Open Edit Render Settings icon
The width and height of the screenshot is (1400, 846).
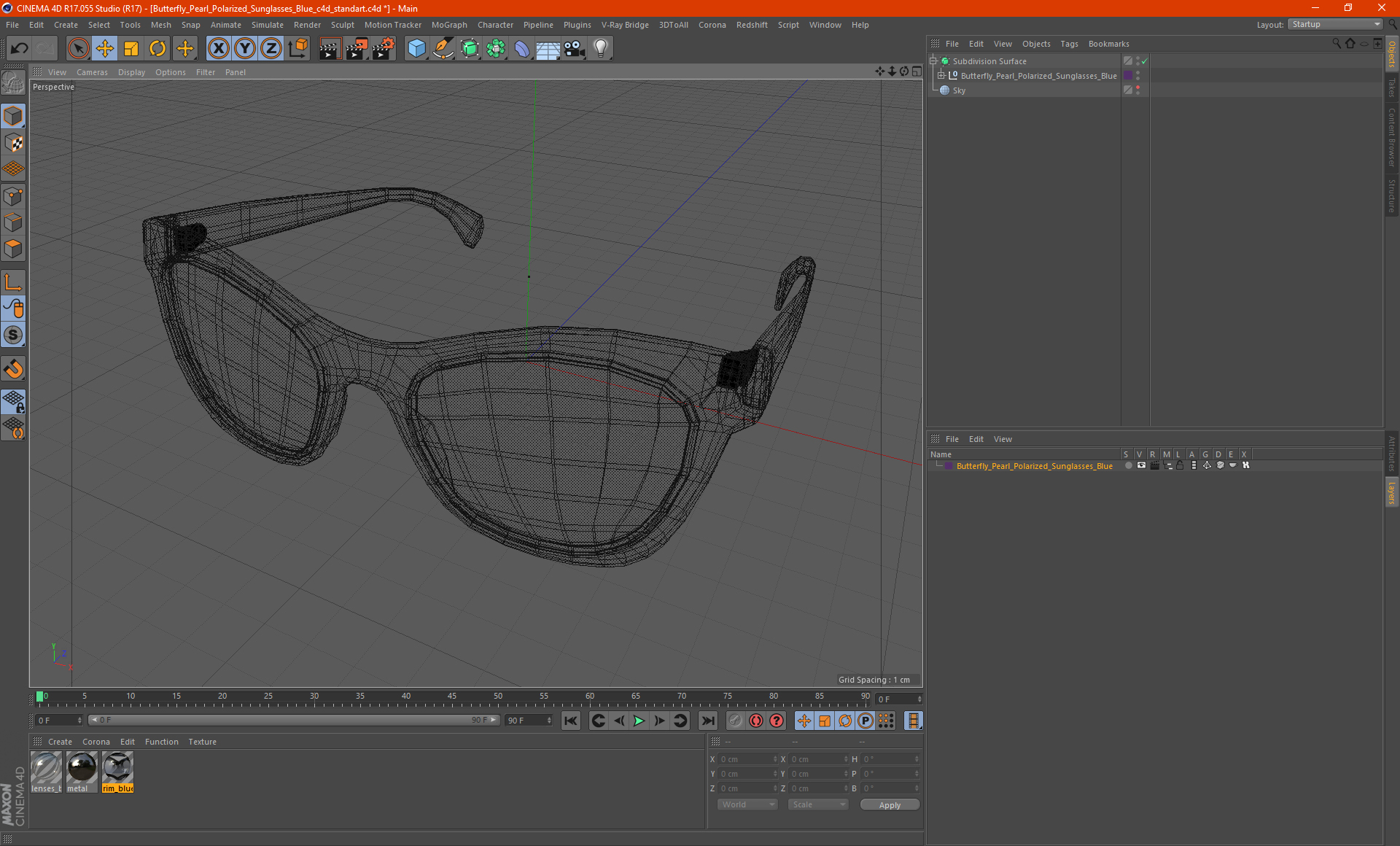[x=384, y=48]
